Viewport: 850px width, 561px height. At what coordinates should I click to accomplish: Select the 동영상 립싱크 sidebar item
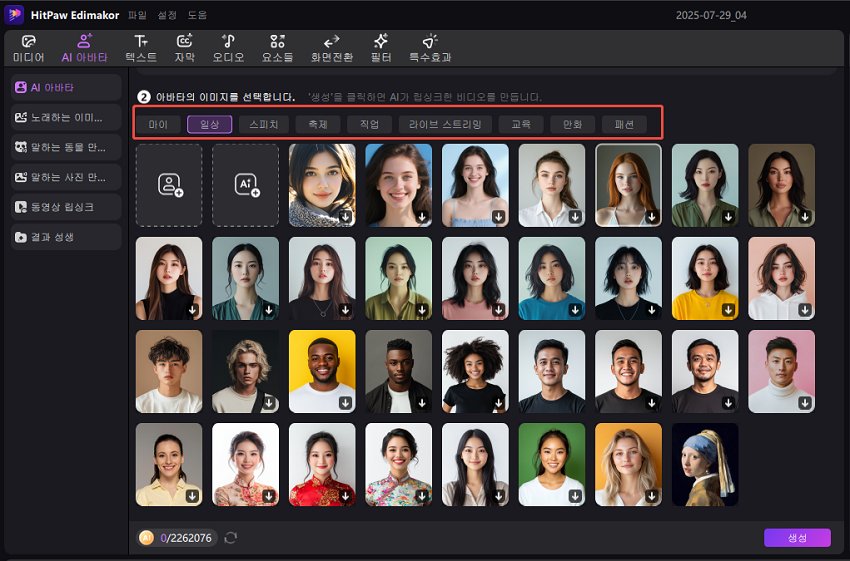66,207
